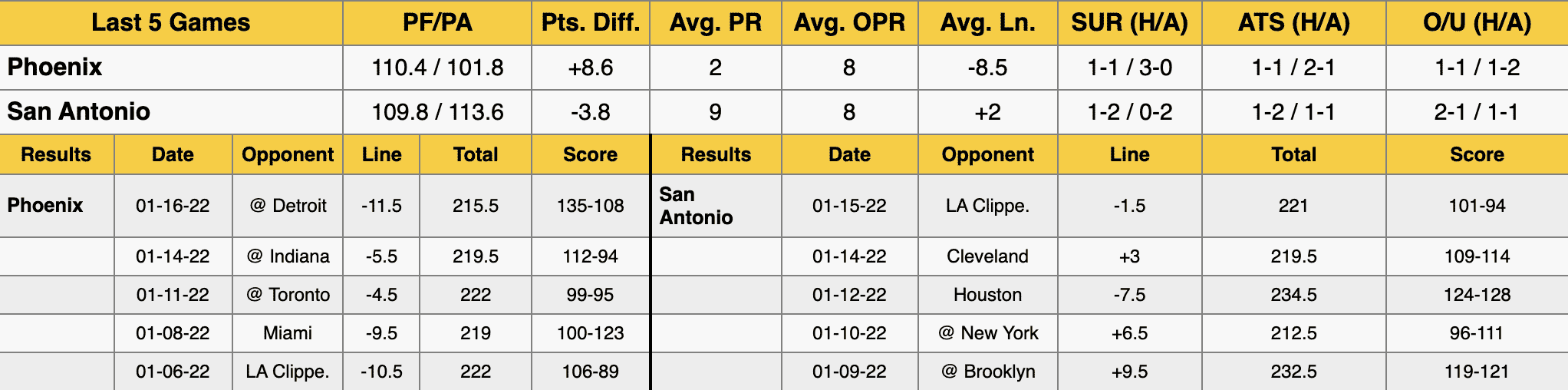Viewport: 1568px width, 390px height.
Task: Click the Miami opponent cell
Action: tap(288, 333)
